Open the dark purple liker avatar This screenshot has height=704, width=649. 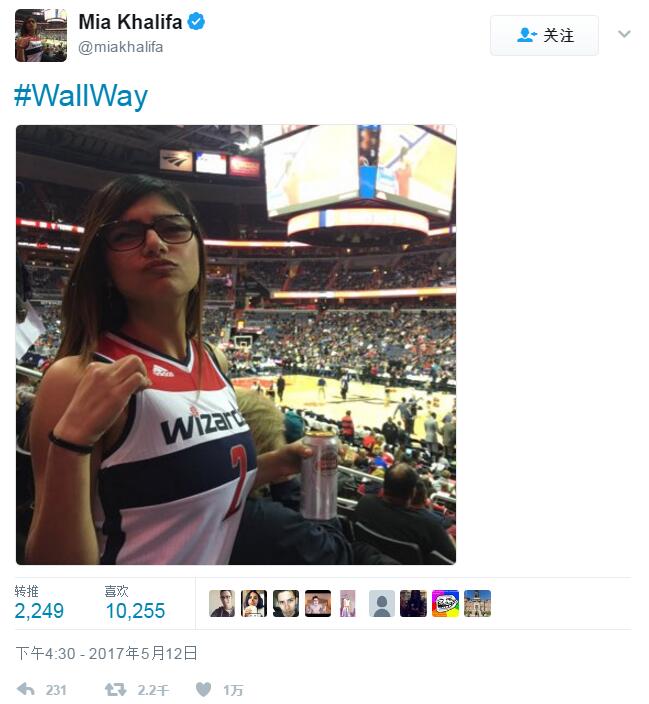pyautogui.click(x=414, y=603)
